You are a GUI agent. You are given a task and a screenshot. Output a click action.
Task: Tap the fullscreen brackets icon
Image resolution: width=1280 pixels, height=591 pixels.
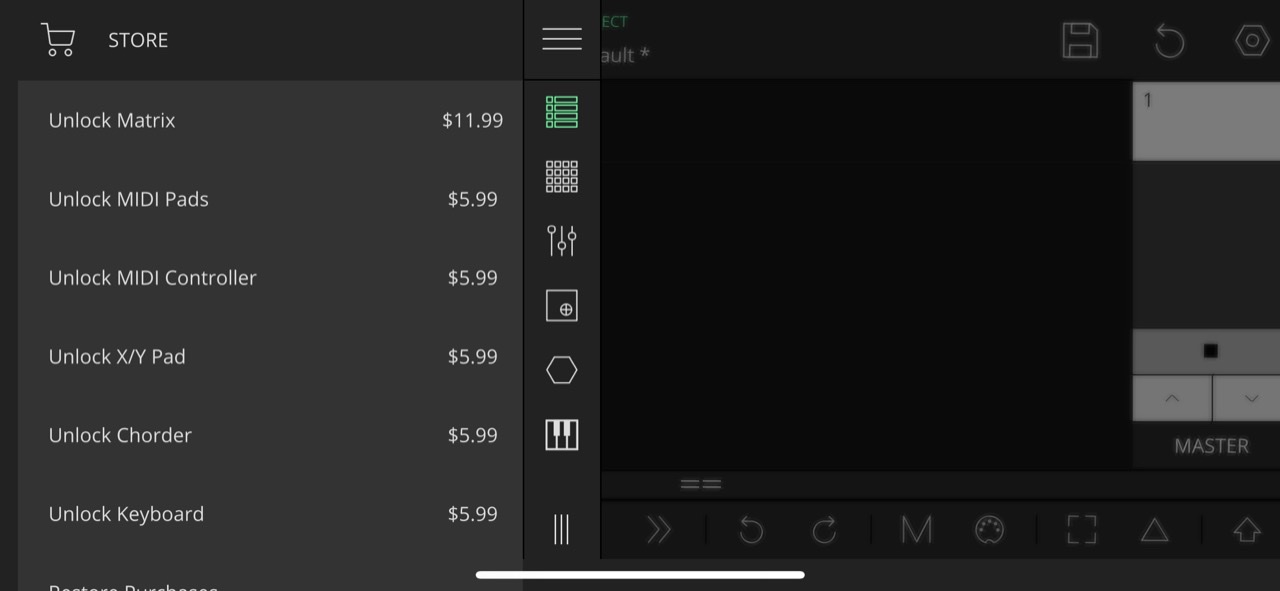(x=1082, y=530)
